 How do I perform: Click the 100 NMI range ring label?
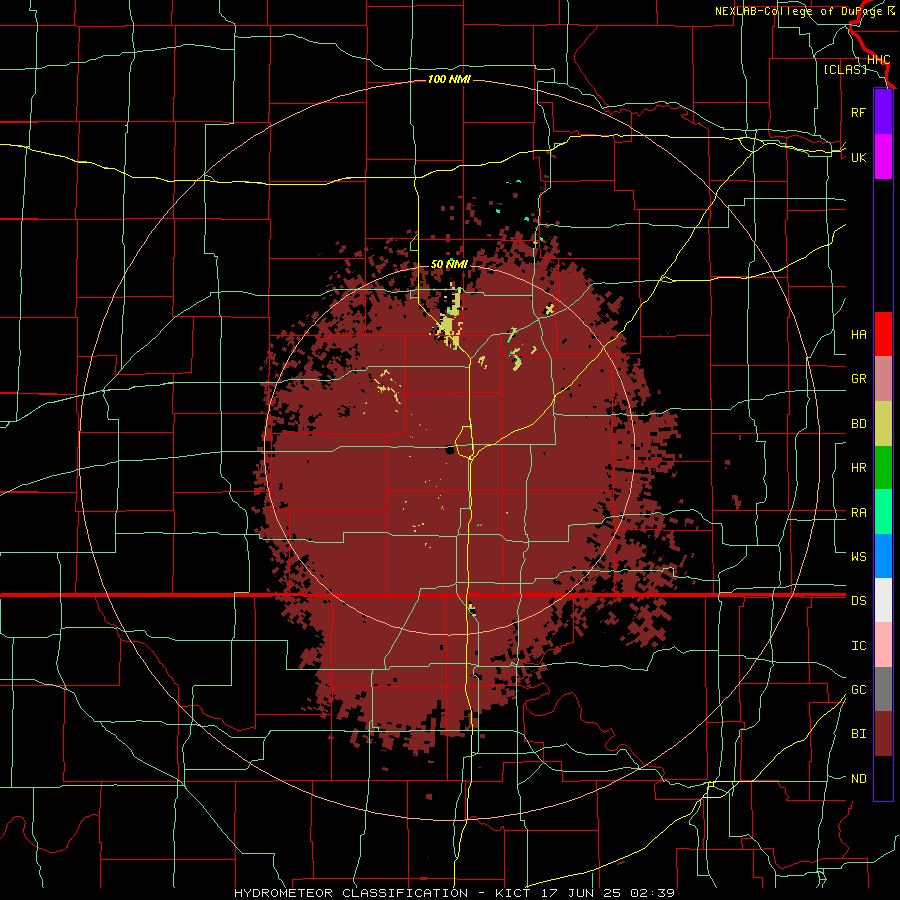tap(449, 79)
